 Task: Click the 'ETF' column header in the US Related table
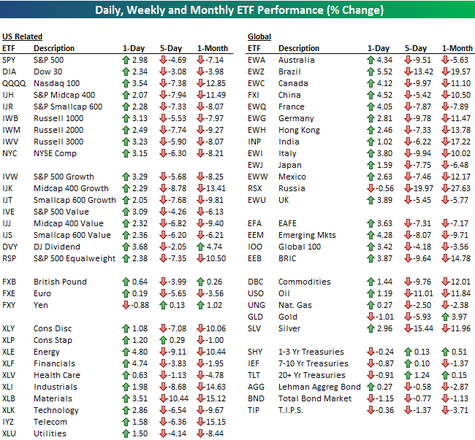[x=9, y=48]
